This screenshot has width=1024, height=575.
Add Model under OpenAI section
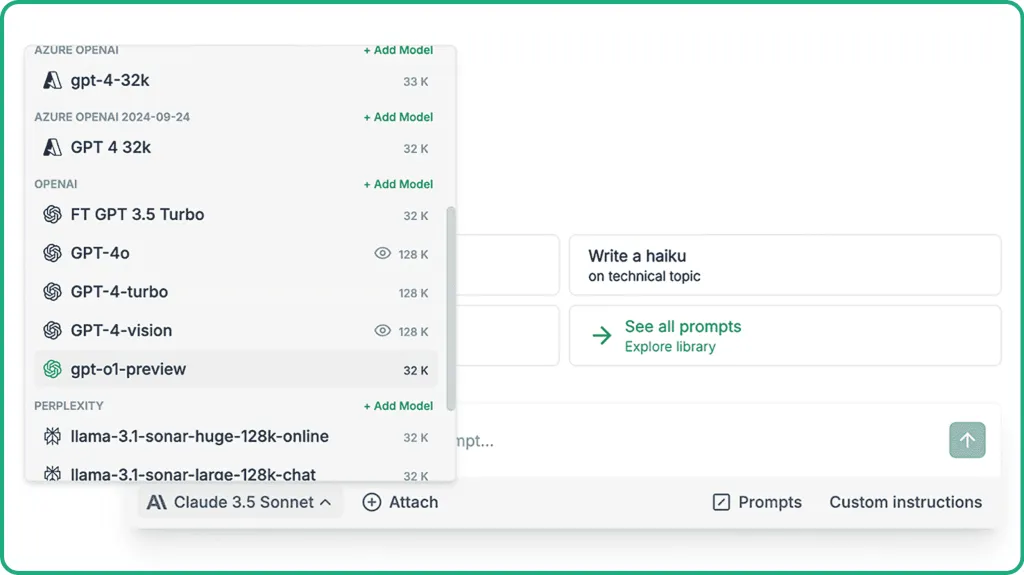tap(398, 184)
